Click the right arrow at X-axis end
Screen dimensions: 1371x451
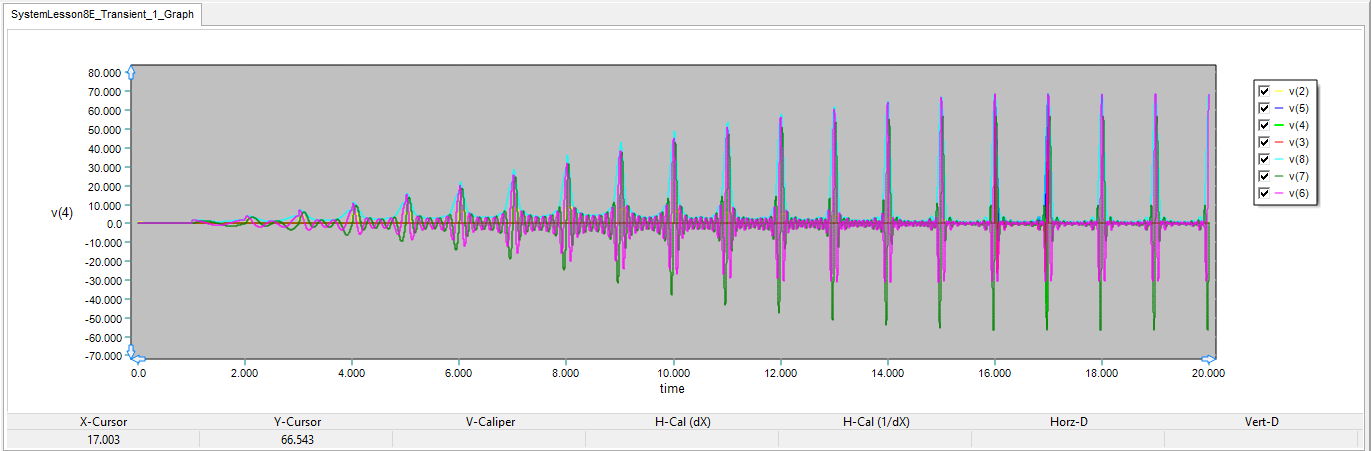(x=1208, y=359)
